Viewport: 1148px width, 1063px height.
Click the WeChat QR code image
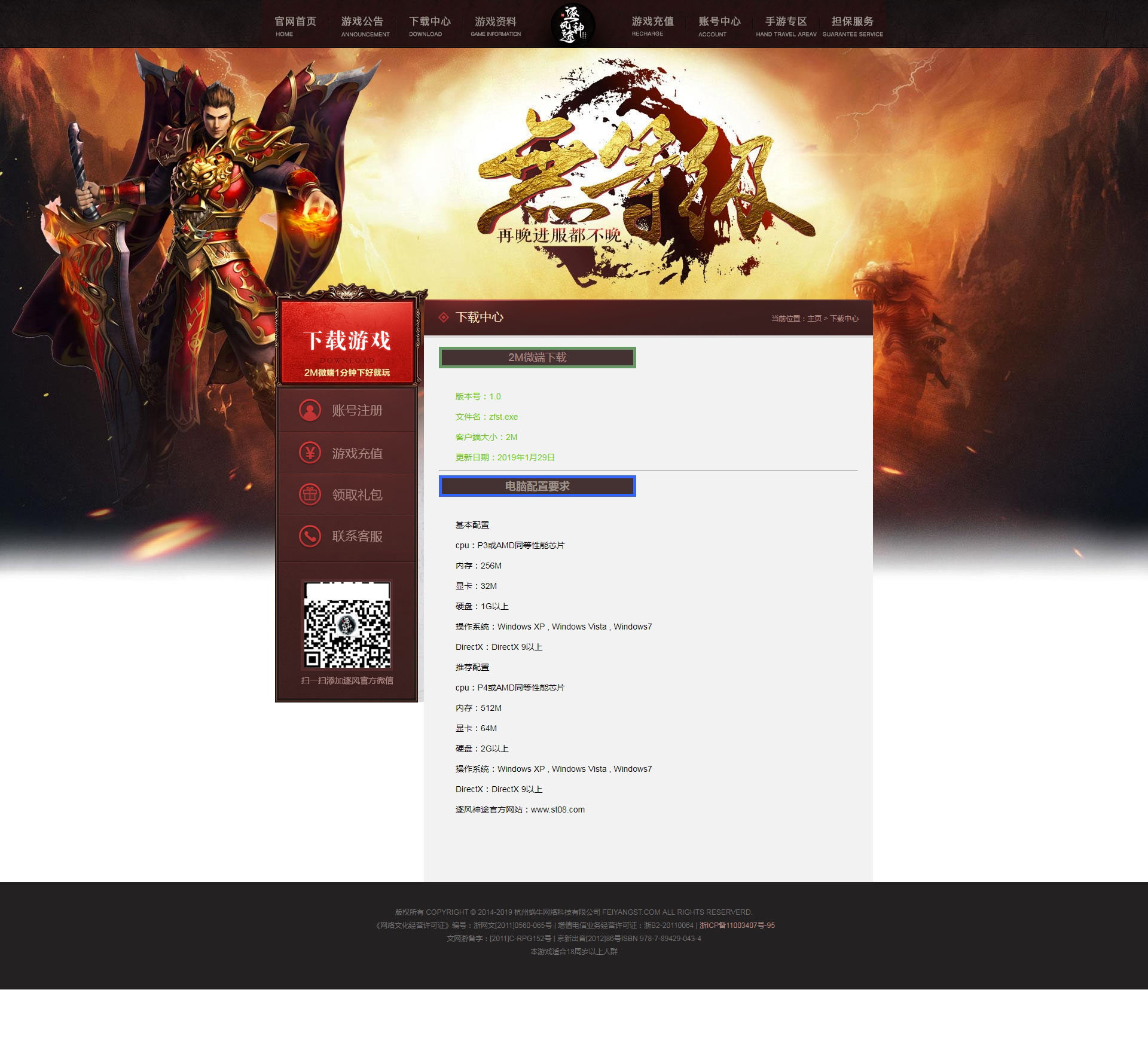click(347, 625)
